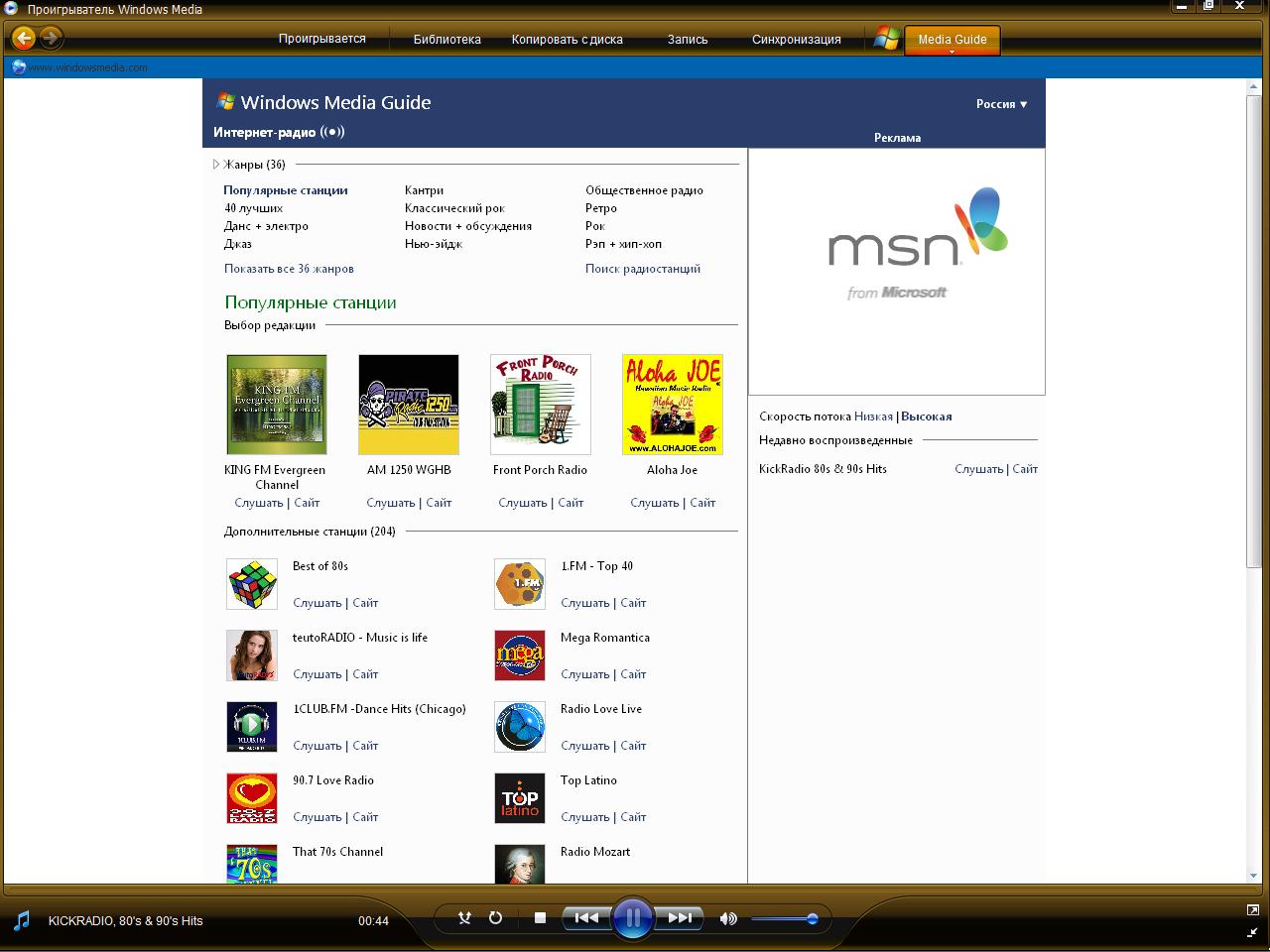Choose the Классический рок genre

tap(454, 208)
